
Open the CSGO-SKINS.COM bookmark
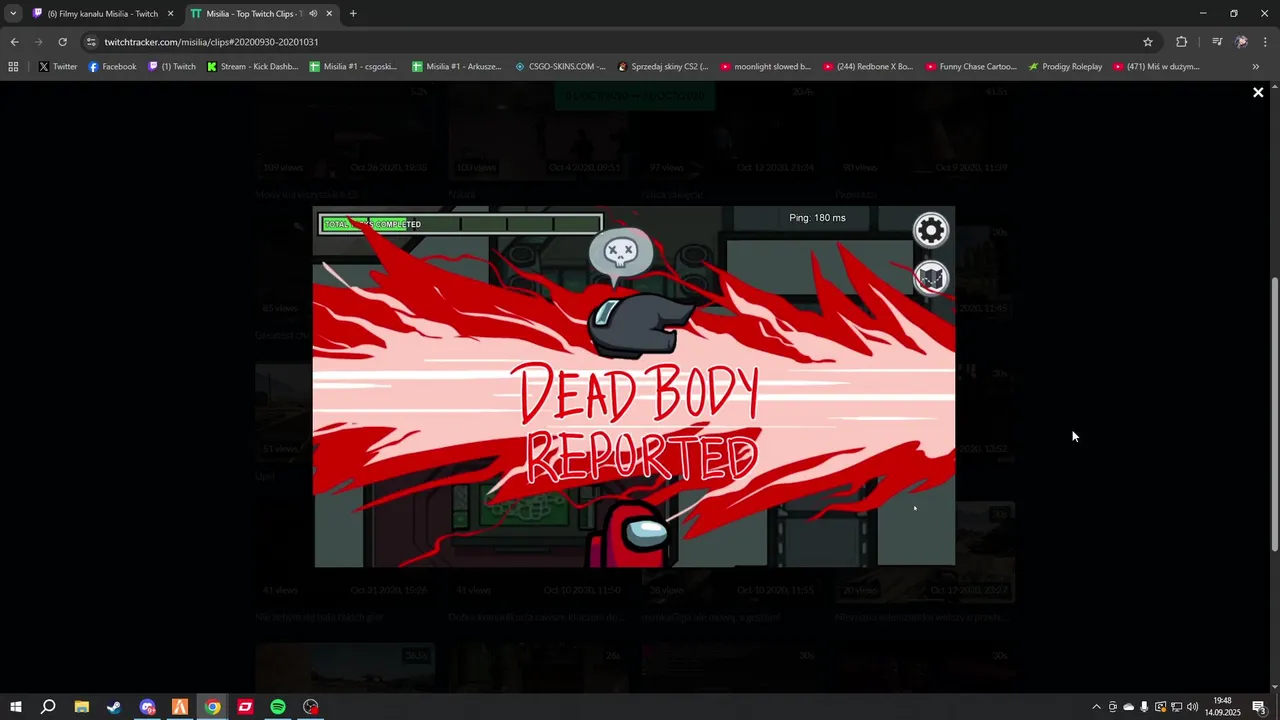point(560,67)
